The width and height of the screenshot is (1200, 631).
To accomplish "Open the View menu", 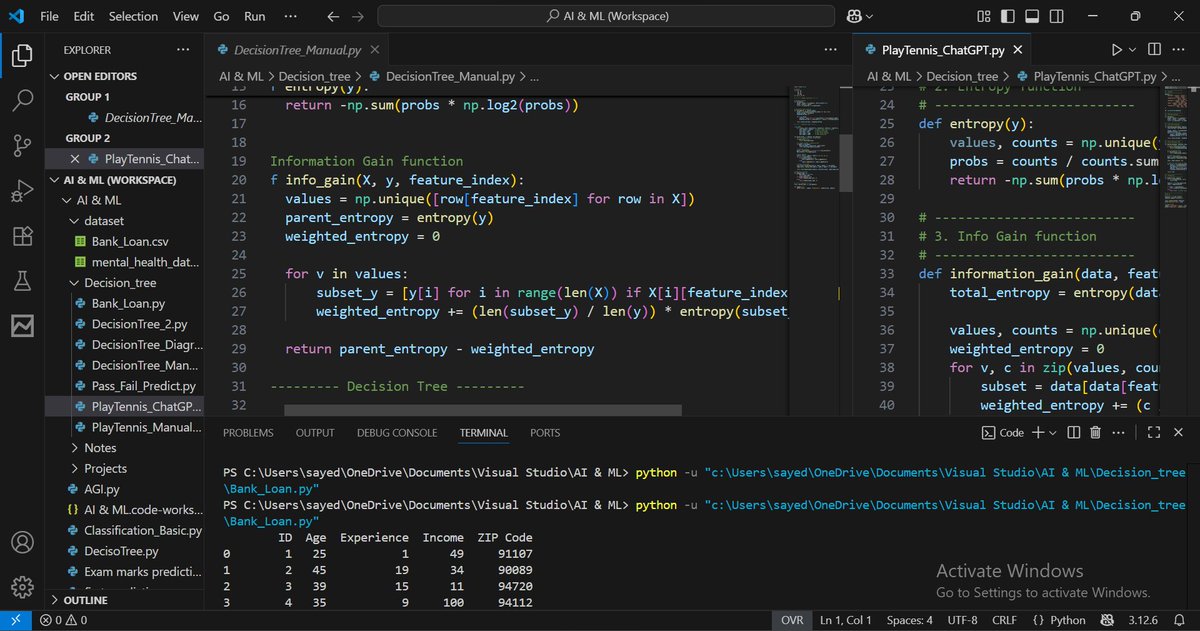I will pyautogui.click(x=185, y=16).
